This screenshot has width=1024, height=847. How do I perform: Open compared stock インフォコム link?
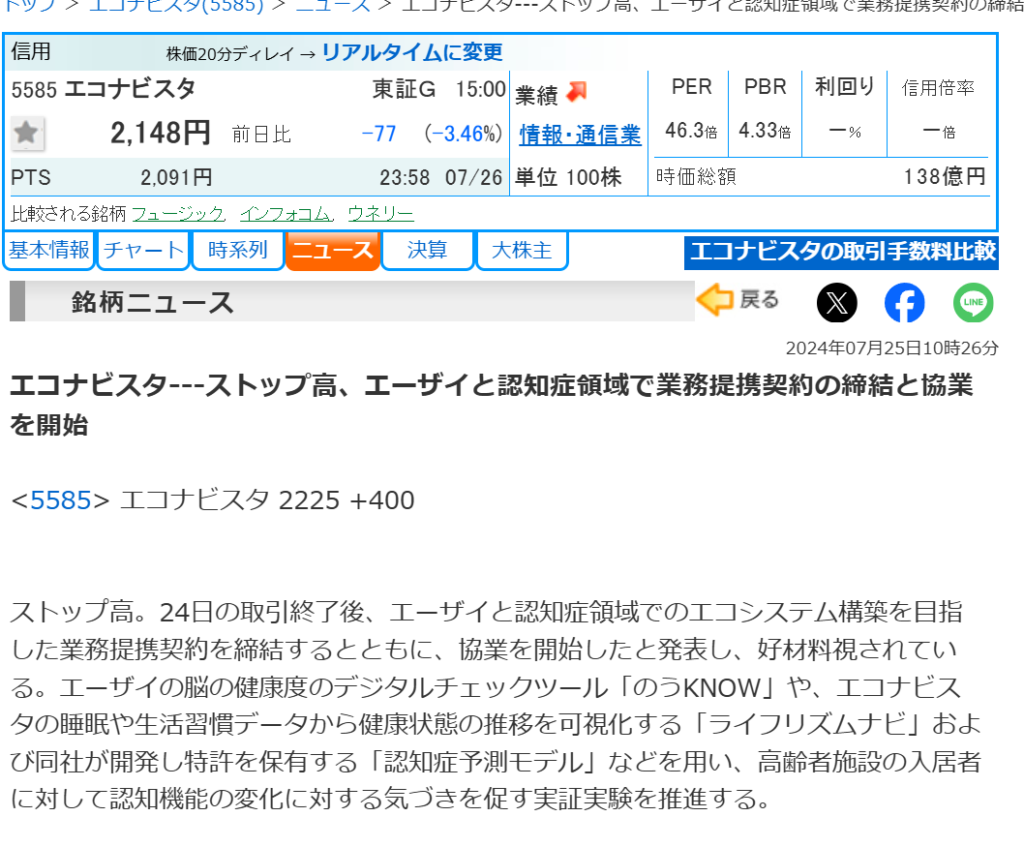(x=285, y=214)
